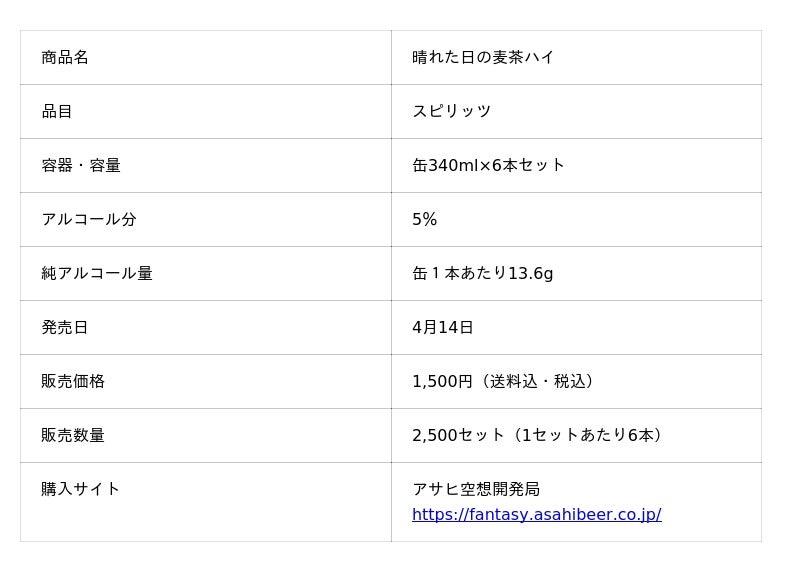Select the 容器・容量 label cell
This screenshot has height=572, width=800.
[81, 166]
